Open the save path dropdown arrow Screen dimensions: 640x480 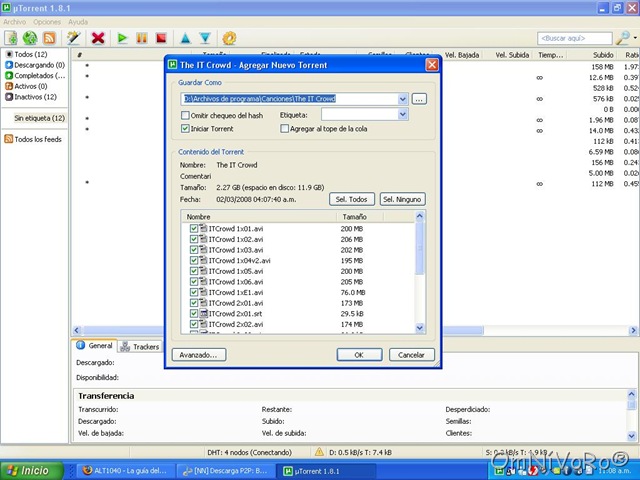(402, 99)
